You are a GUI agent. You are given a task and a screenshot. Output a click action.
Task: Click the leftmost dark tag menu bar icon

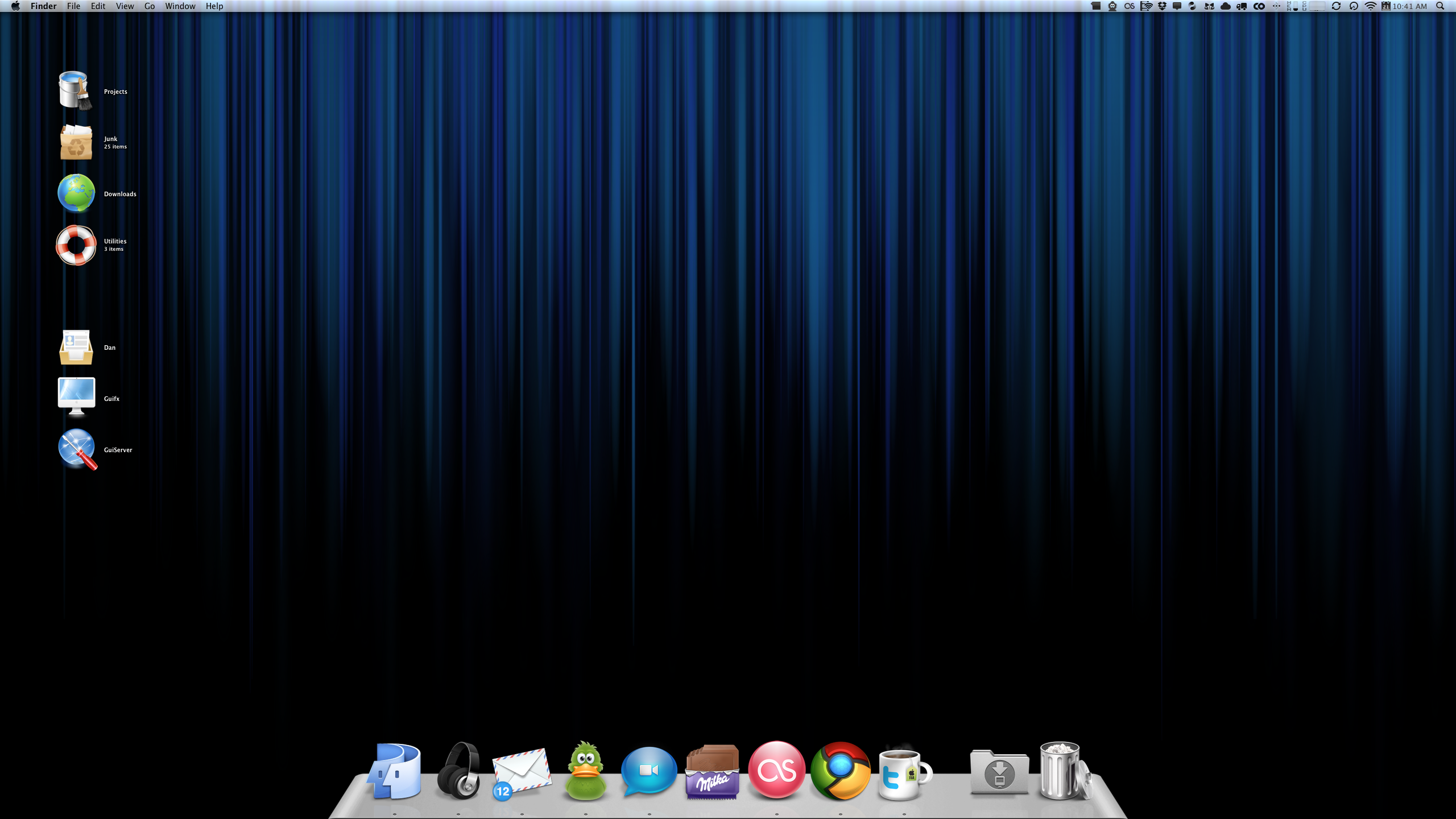coord(1095,6)
